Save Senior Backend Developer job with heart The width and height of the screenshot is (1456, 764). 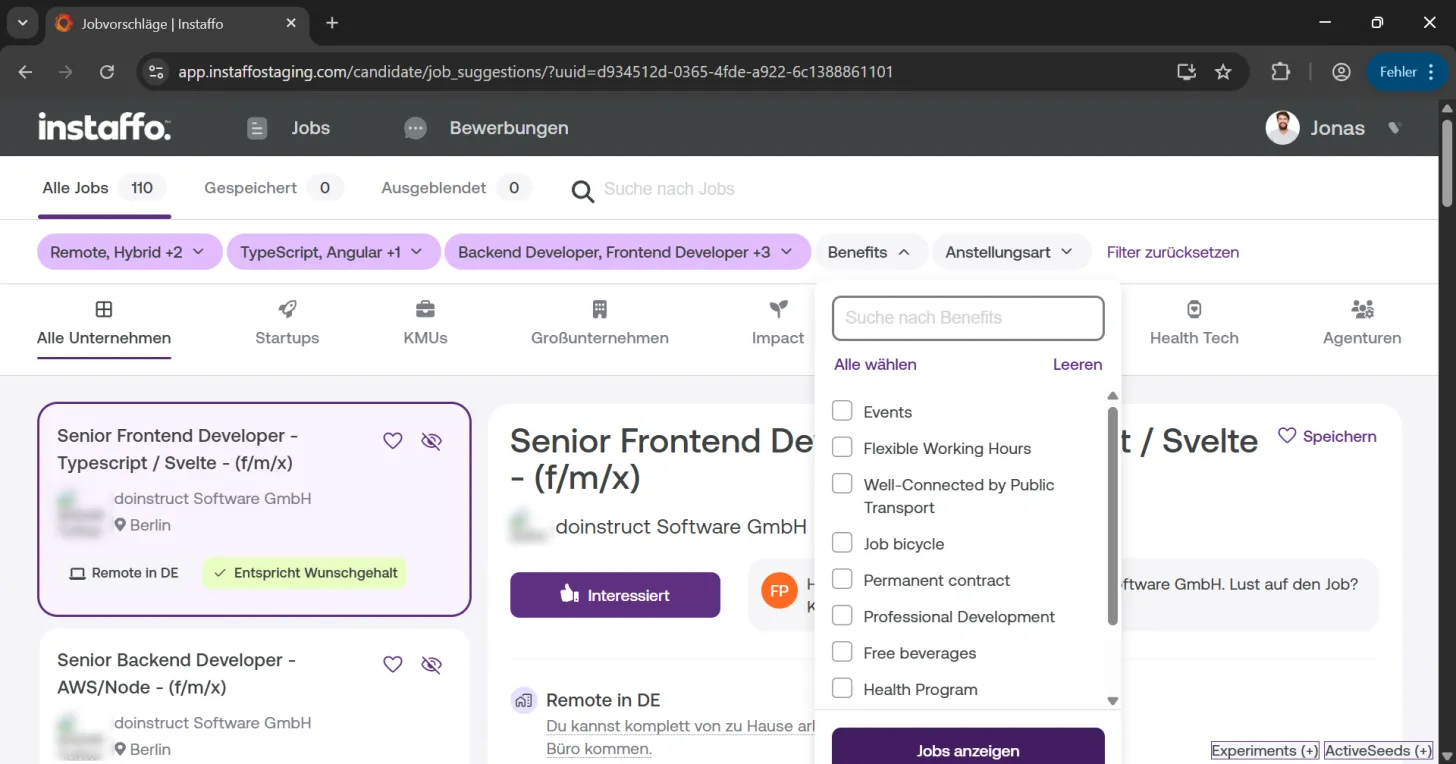point(393,664)
